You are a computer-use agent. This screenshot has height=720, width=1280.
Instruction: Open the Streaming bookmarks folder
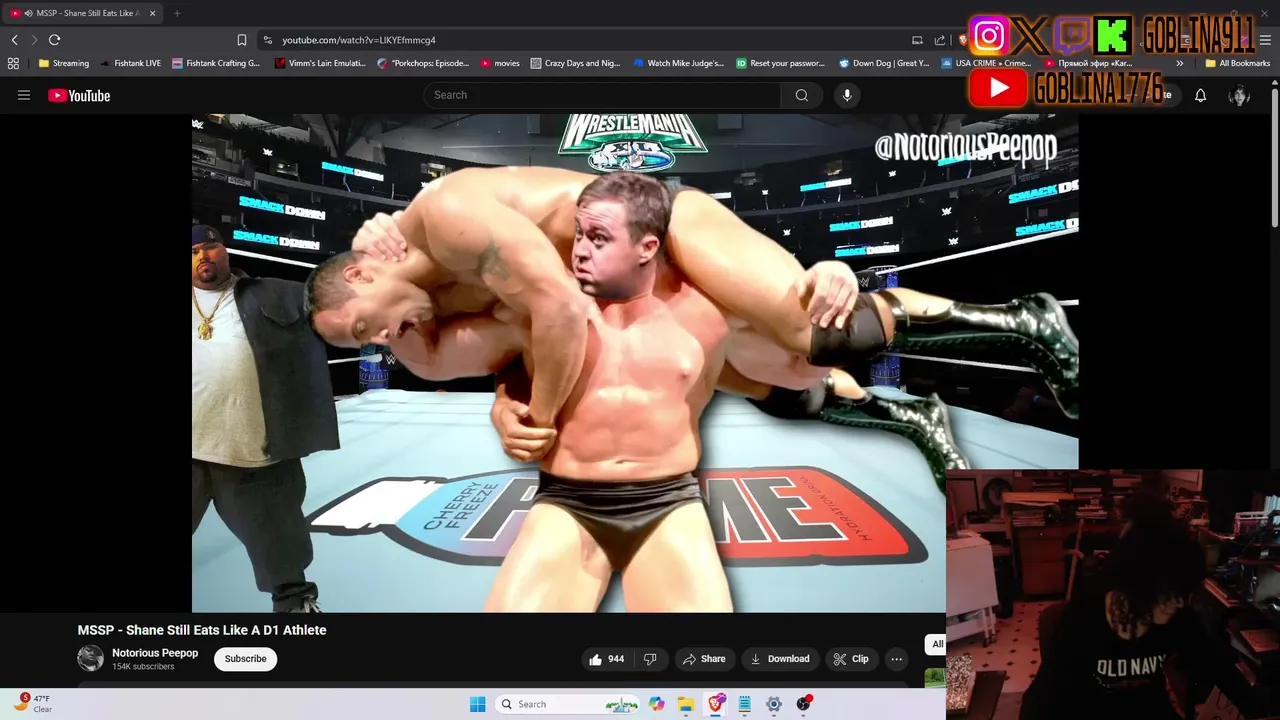[64, 63]
